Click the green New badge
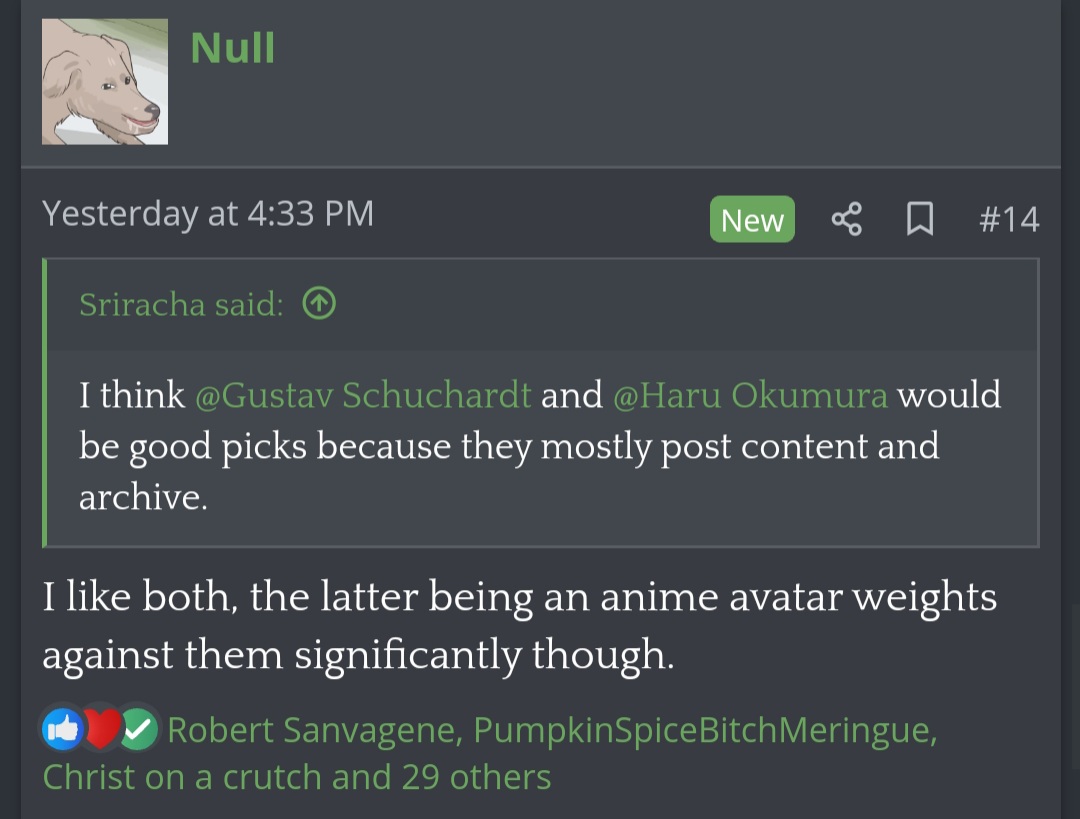The width and height of the screenshot is (1080, 819). [752, 219]
